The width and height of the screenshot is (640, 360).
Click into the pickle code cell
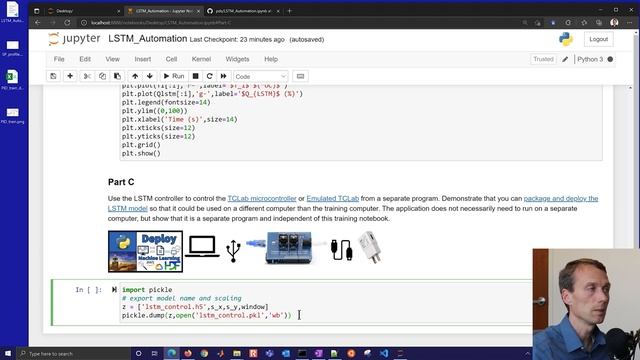tap(326, 302)
